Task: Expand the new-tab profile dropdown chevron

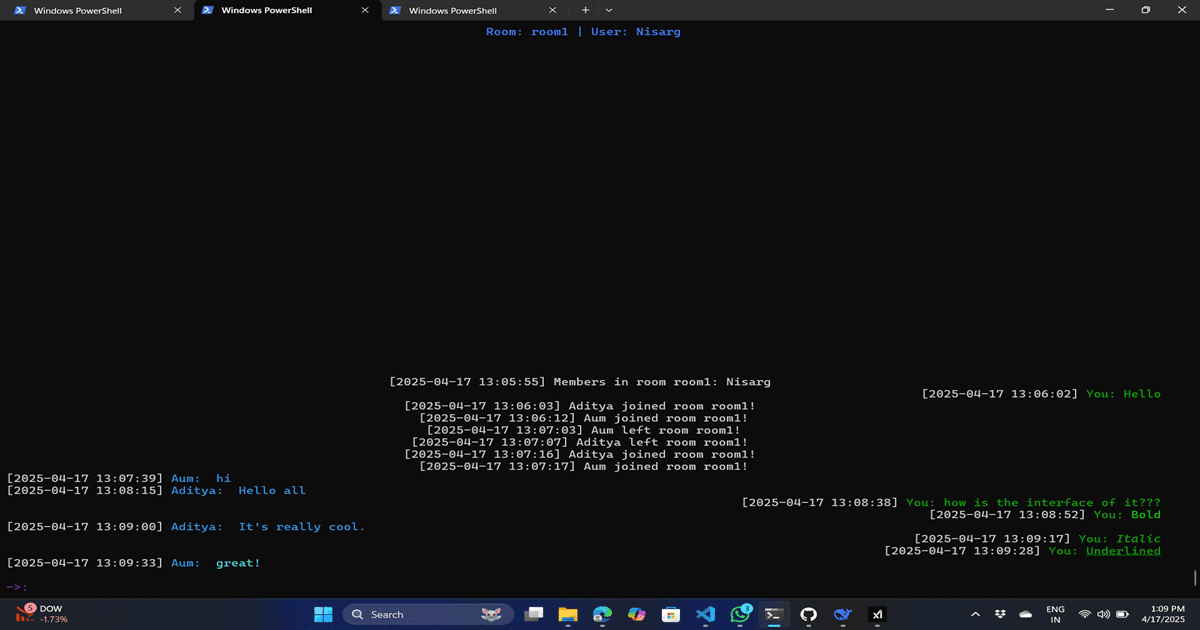Action: 609,10
